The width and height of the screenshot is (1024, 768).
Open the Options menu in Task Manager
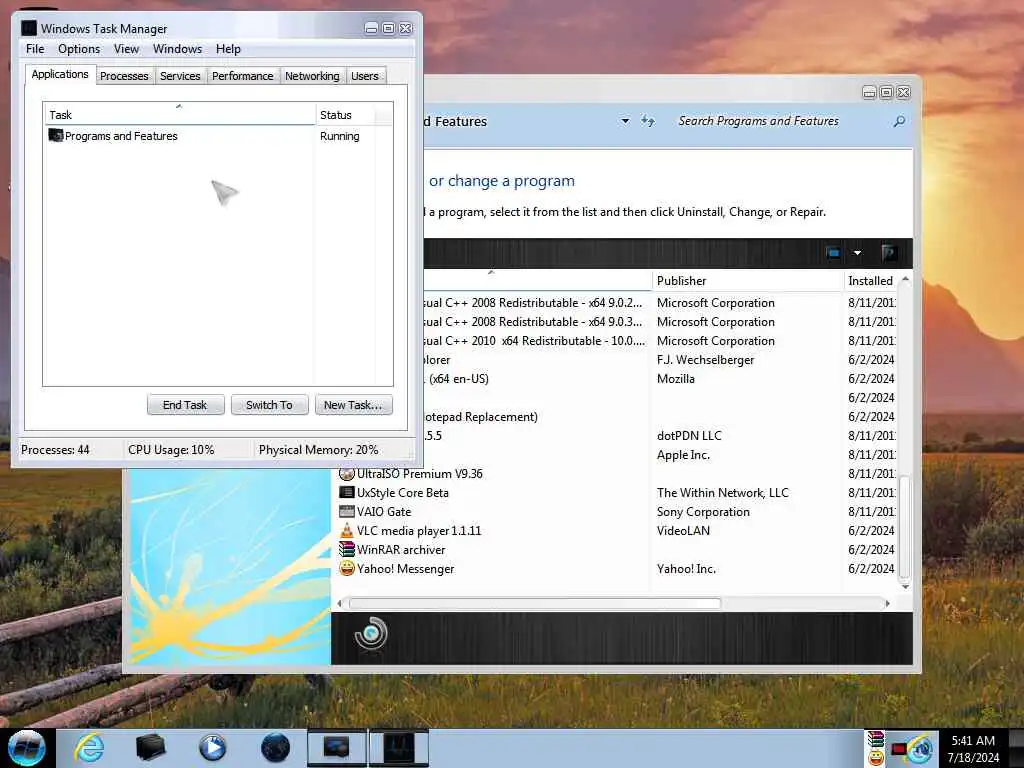click(x=79, y=49)
